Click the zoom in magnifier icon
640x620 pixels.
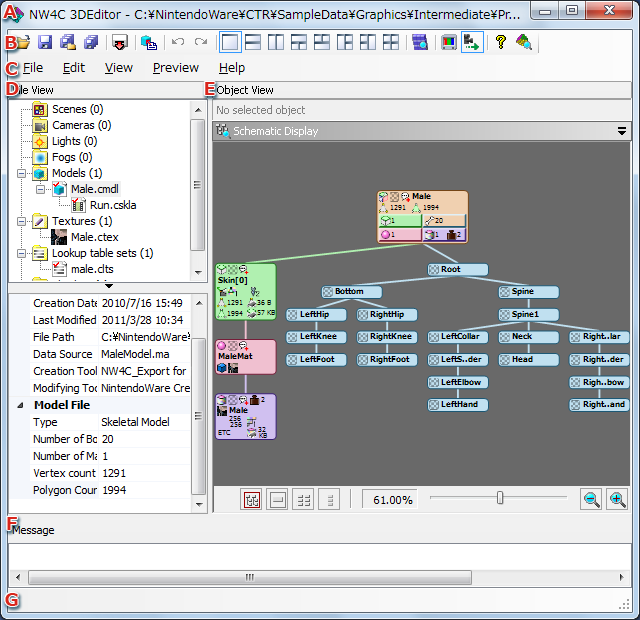pos(617,499)
